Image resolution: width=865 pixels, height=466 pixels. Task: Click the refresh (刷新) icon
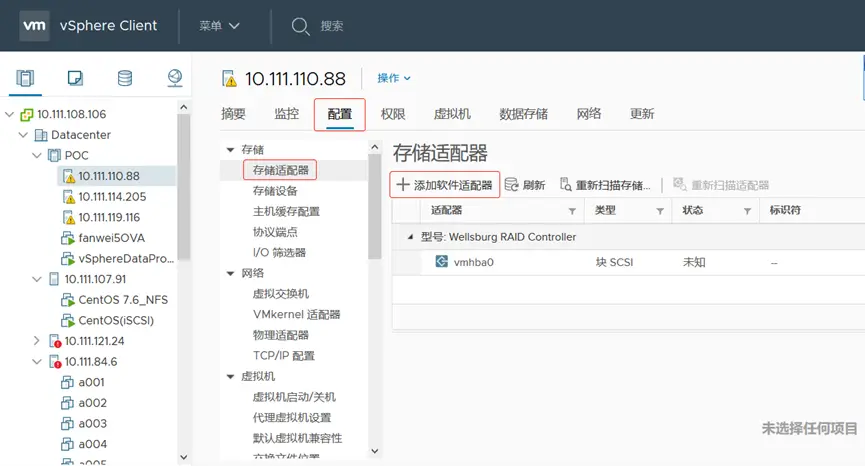point(511,185)
